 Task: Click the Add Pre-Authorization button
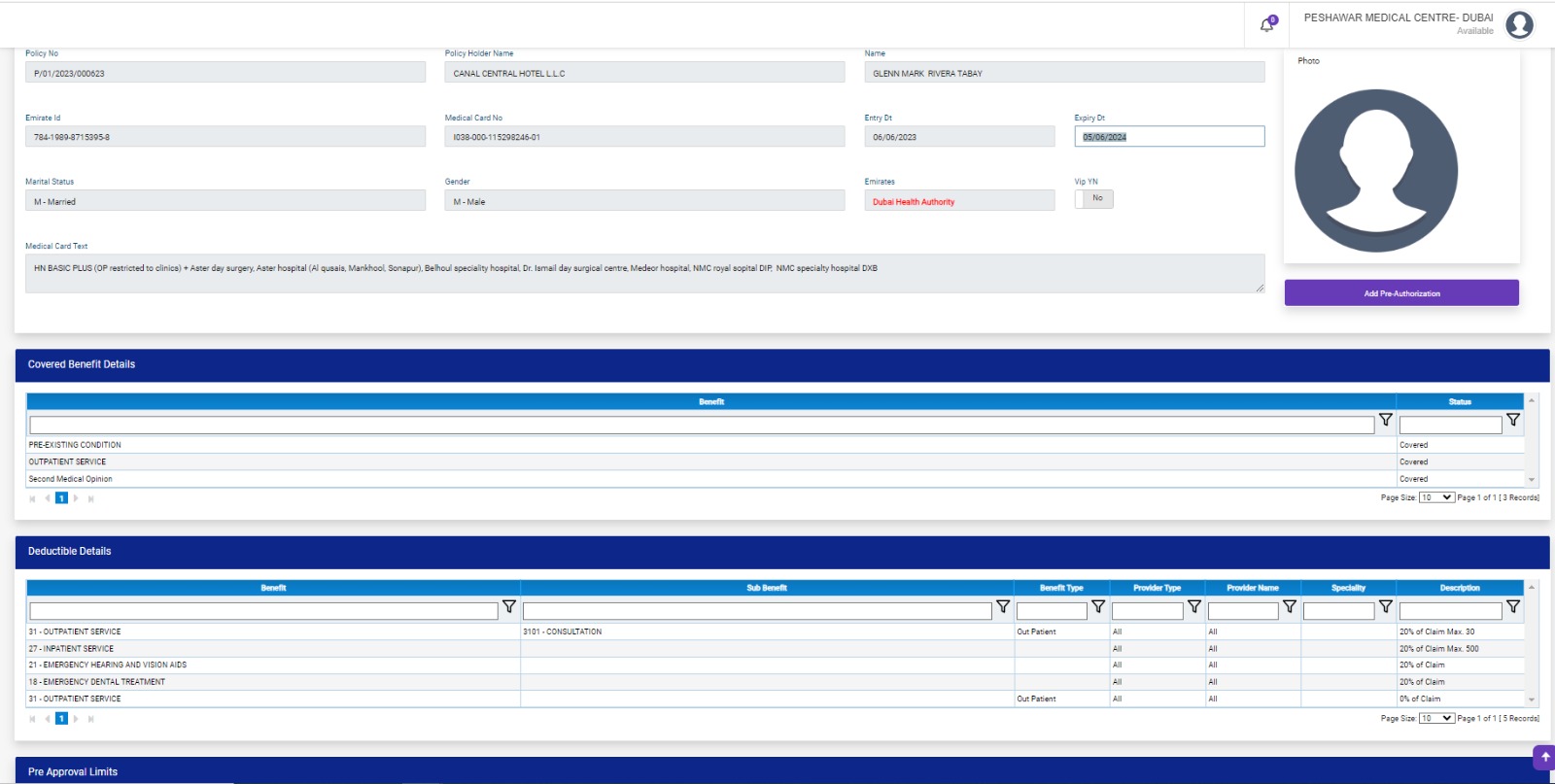(1401, 293)
